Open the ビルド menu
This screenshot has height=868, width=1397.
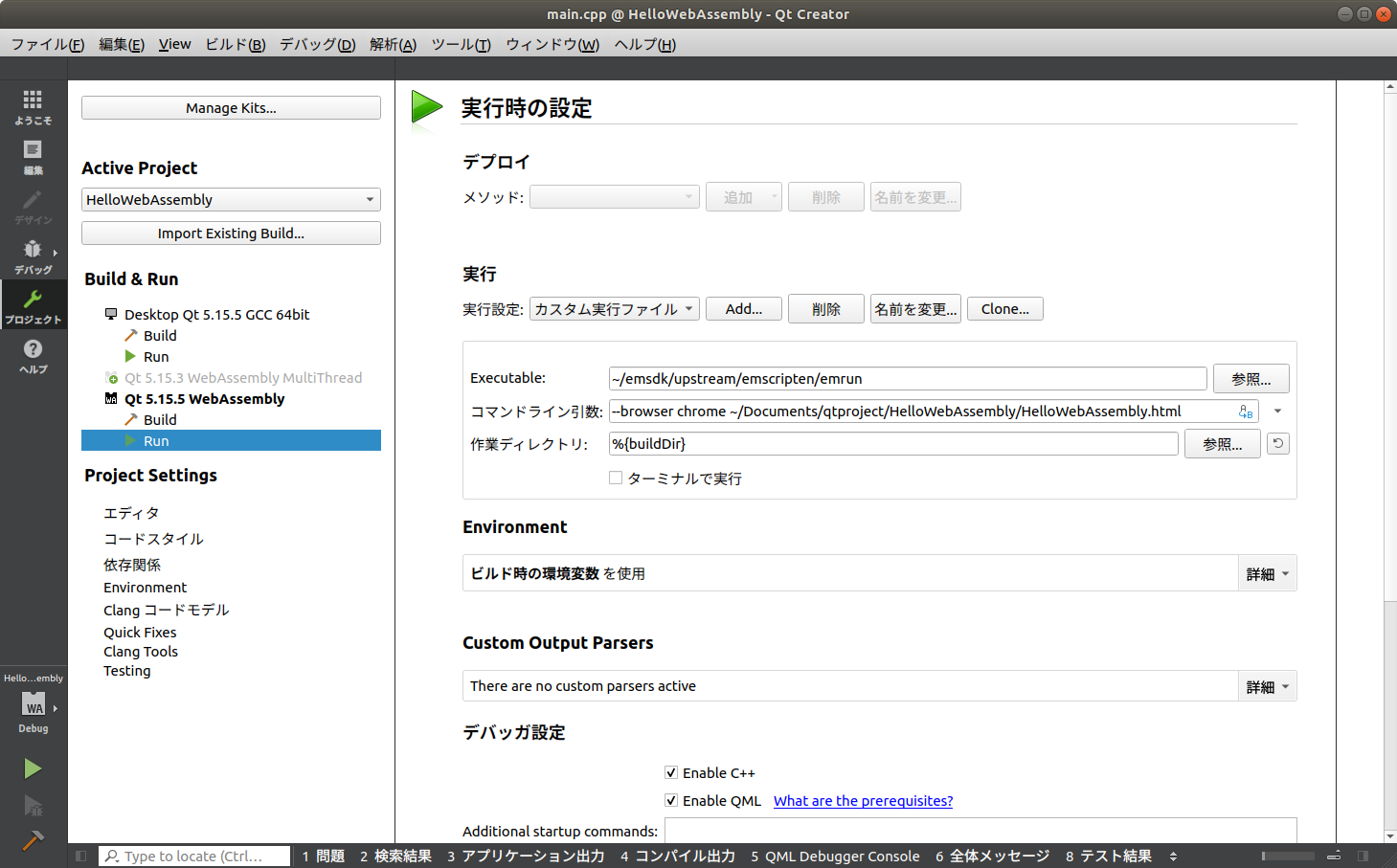(234, 44)
